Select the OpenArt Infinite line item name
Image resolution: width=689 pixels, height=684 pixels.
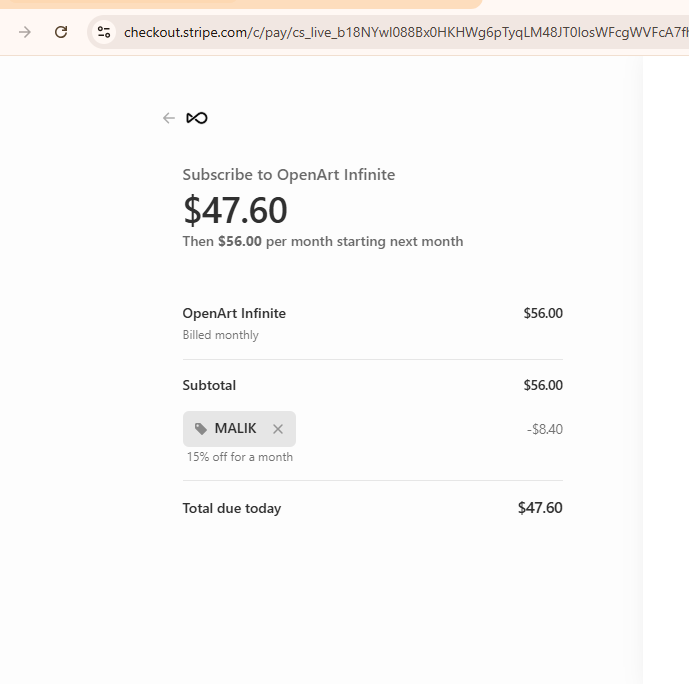[x=234, y=313]
